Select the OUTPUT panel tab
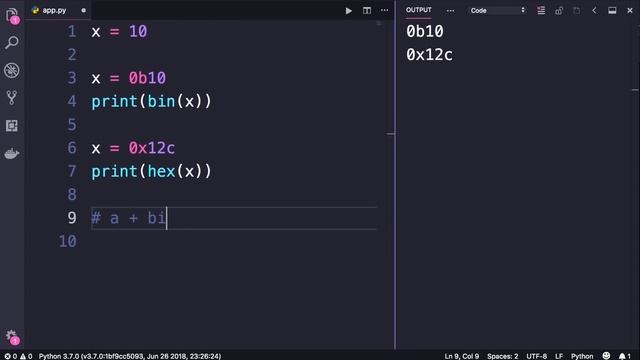 tap(418, 10)
